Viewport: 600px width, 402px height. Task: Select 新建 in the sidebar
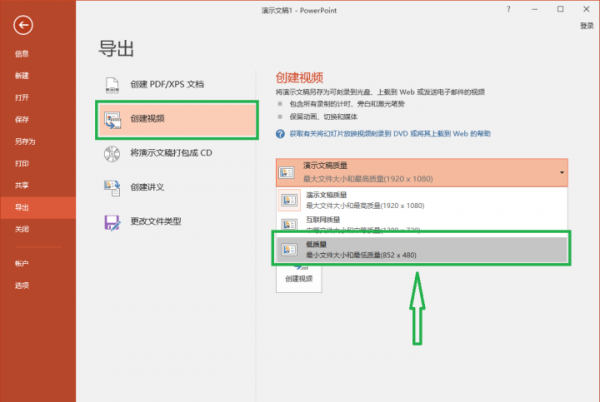click(x=22, y=76)
